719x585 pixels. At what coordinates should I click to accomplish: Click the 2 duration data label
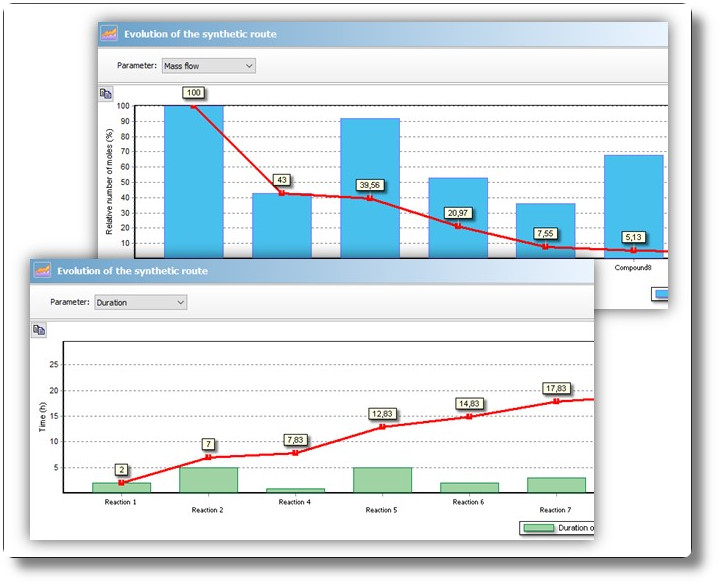click(122, 469)
